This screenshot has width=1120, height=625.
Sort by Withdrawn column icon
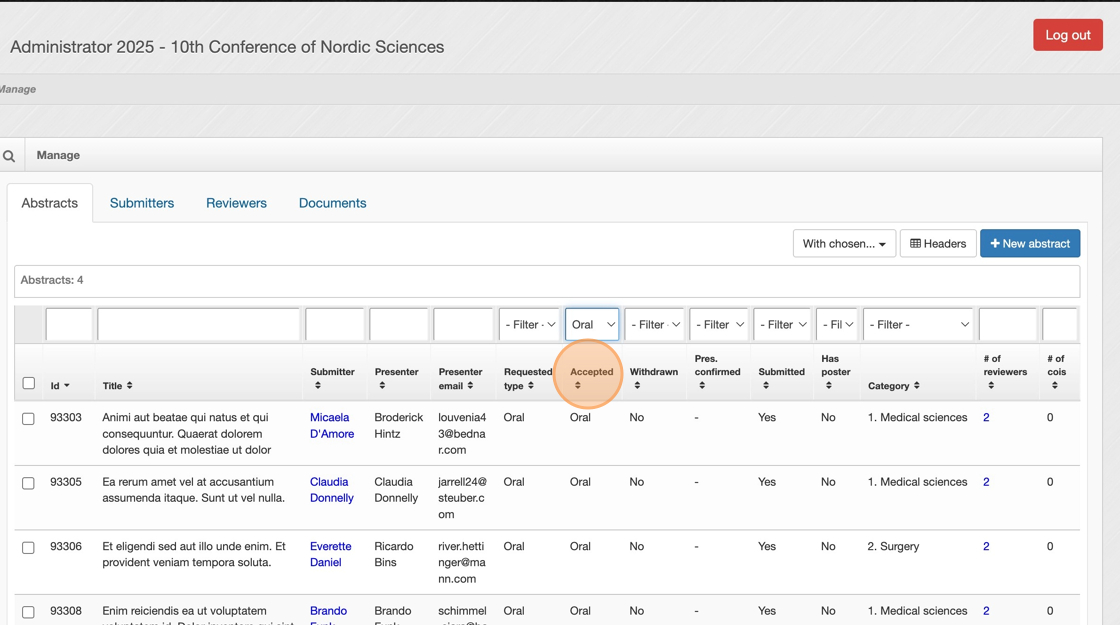637,386
